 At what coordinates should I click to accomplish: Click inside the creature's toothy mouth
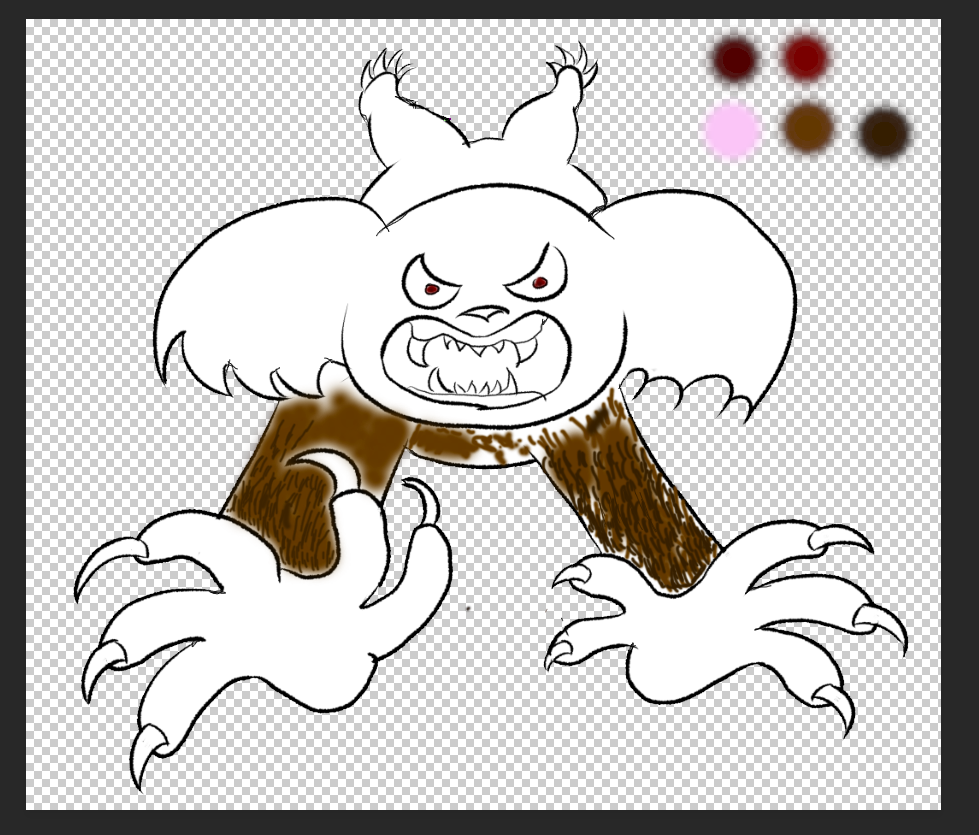[482, 362]
